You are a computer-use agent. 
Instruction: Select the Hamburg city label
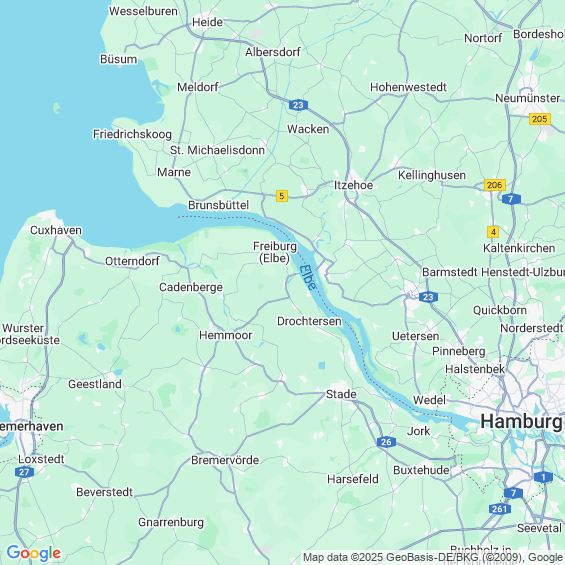(x=521, y=422)
